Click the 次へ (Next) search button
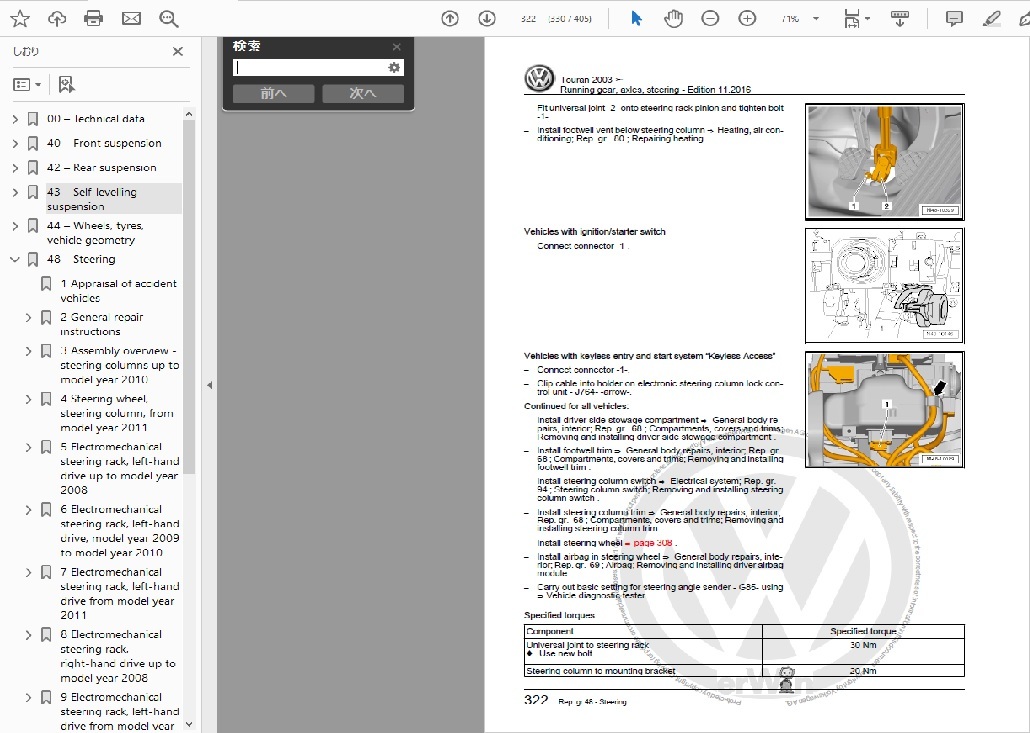This screenshot has width=1030, height=733. click(x=363, y=94)
